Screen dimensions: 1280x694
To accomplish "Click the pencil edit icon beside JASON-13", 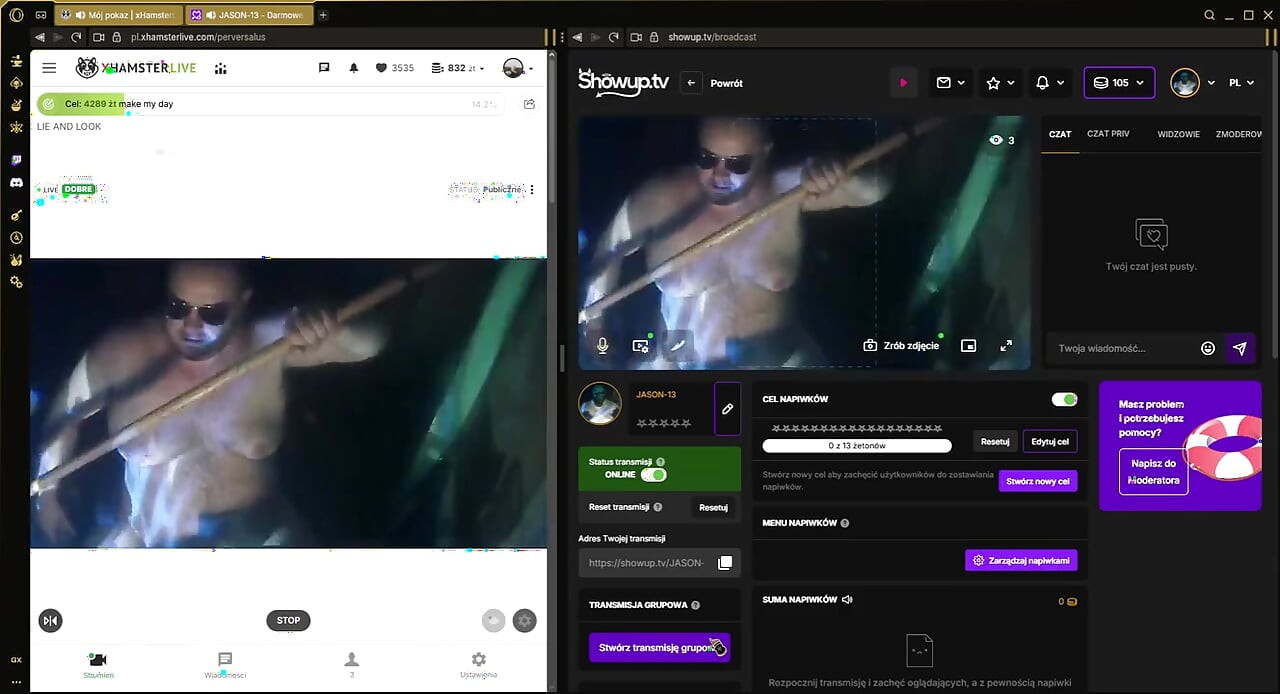I will (727, 409).
